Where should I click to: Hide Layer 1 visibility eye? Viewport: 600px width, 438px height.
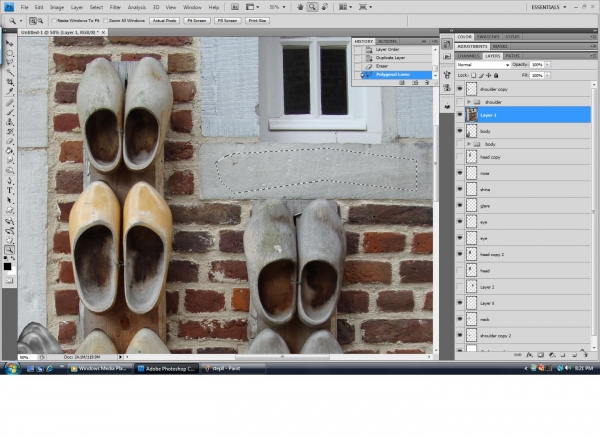(460, 115)
